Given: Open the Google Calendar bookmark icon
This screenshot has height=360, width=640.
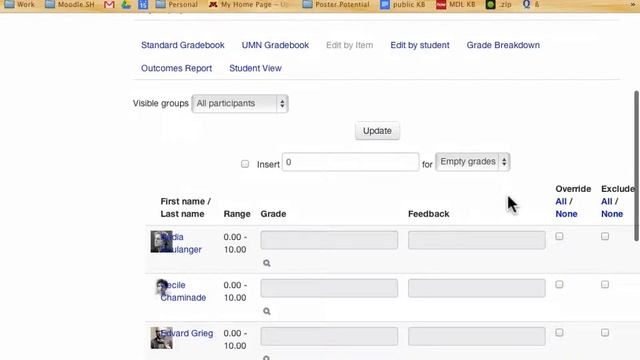Looking at the screenshot, I should coord(143,4).
